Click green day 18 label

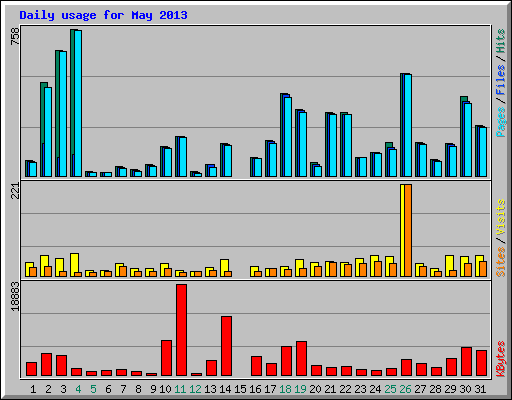point(286,389)
